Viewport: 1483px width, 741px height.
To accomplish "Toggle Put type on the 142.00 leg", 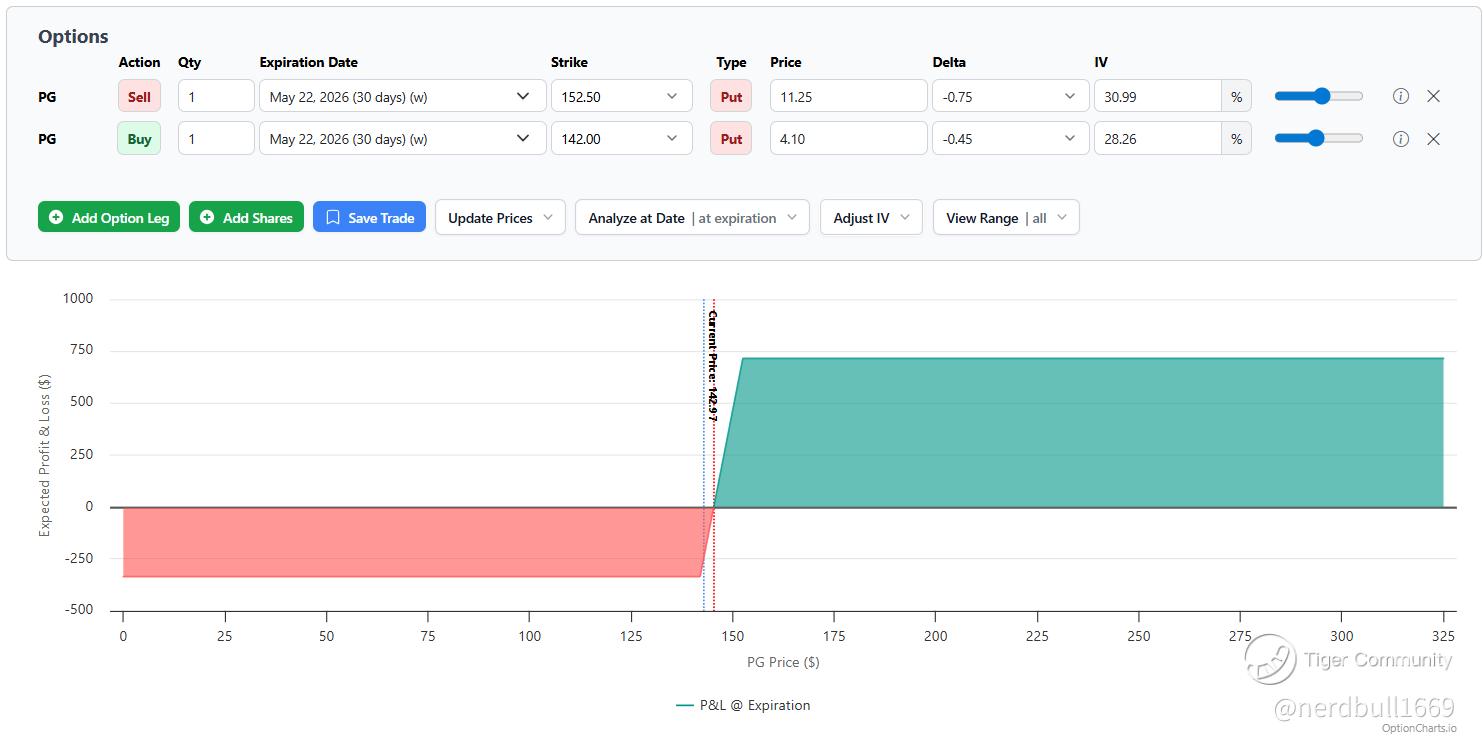I will click(731, 139).
